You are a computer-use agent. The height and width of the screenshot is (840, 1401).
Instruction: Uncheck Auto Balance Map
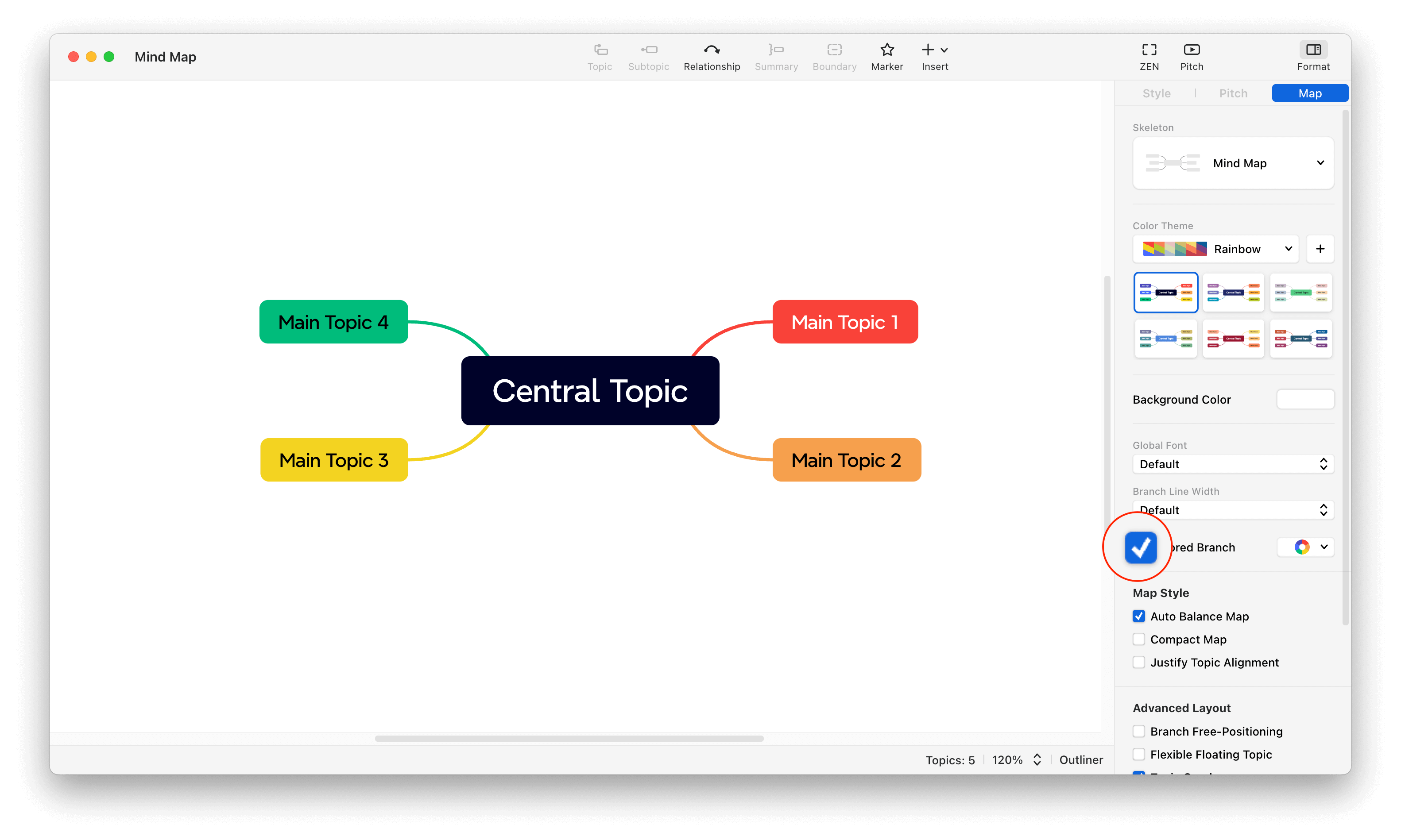pos(1139,616)
